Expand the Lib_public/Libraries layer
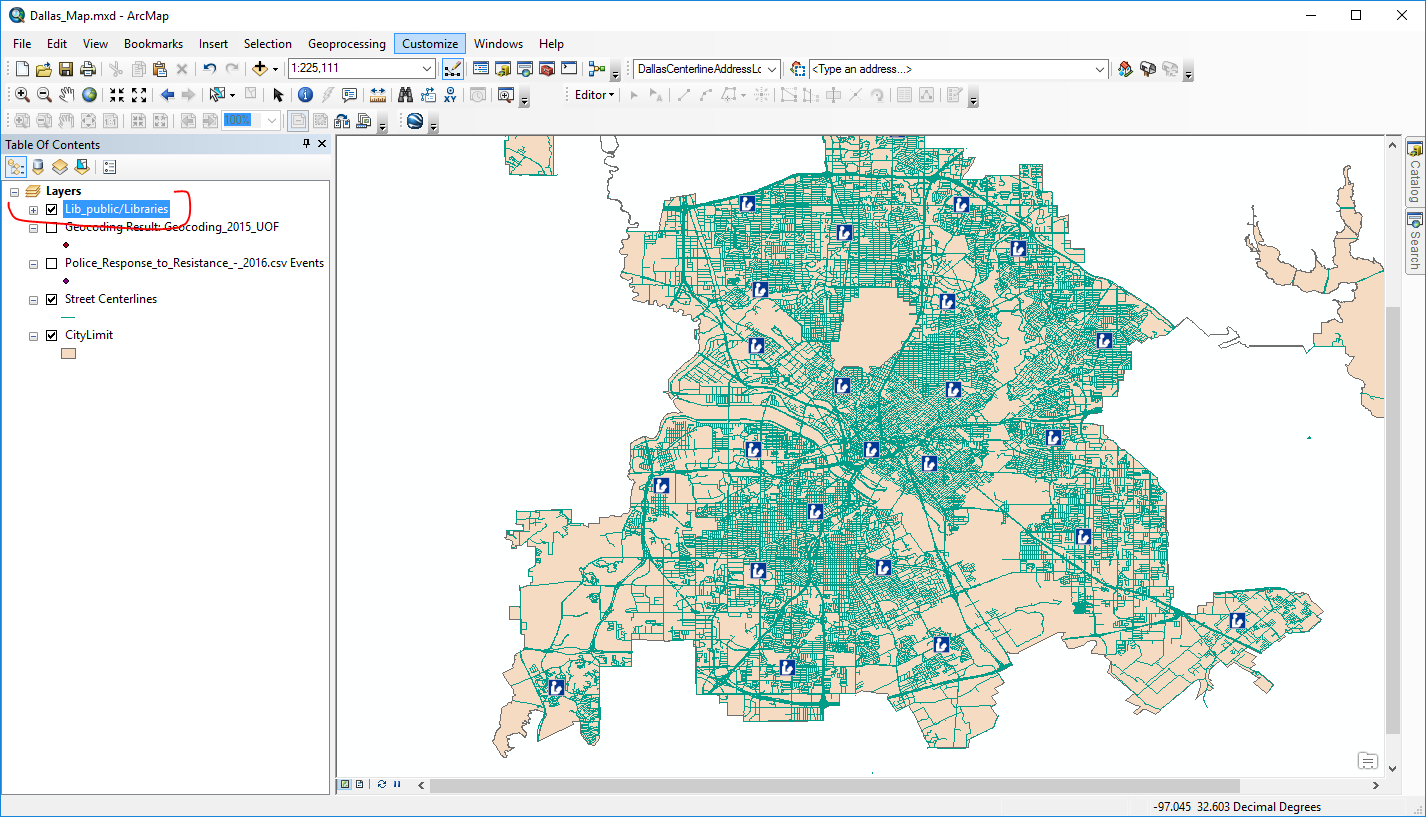This screenshot has width=1426, height=817. click(x=33, y=210)
